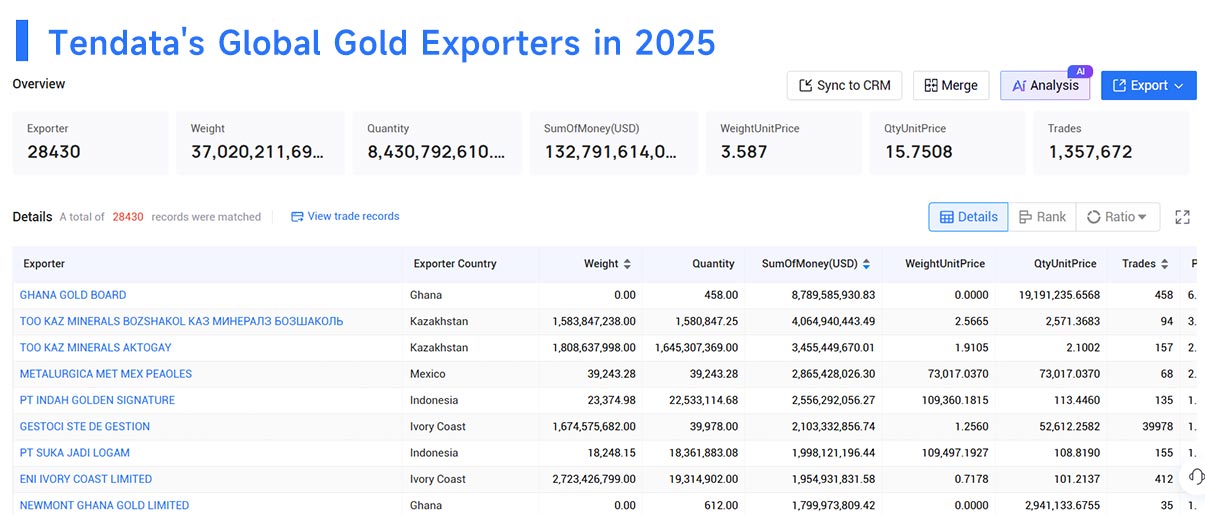The height and width of the screenshot is (515, 1205).
Task: Open TOO KAZ MINERALS BOZSHAKOL exporter link
Action: 181,321
